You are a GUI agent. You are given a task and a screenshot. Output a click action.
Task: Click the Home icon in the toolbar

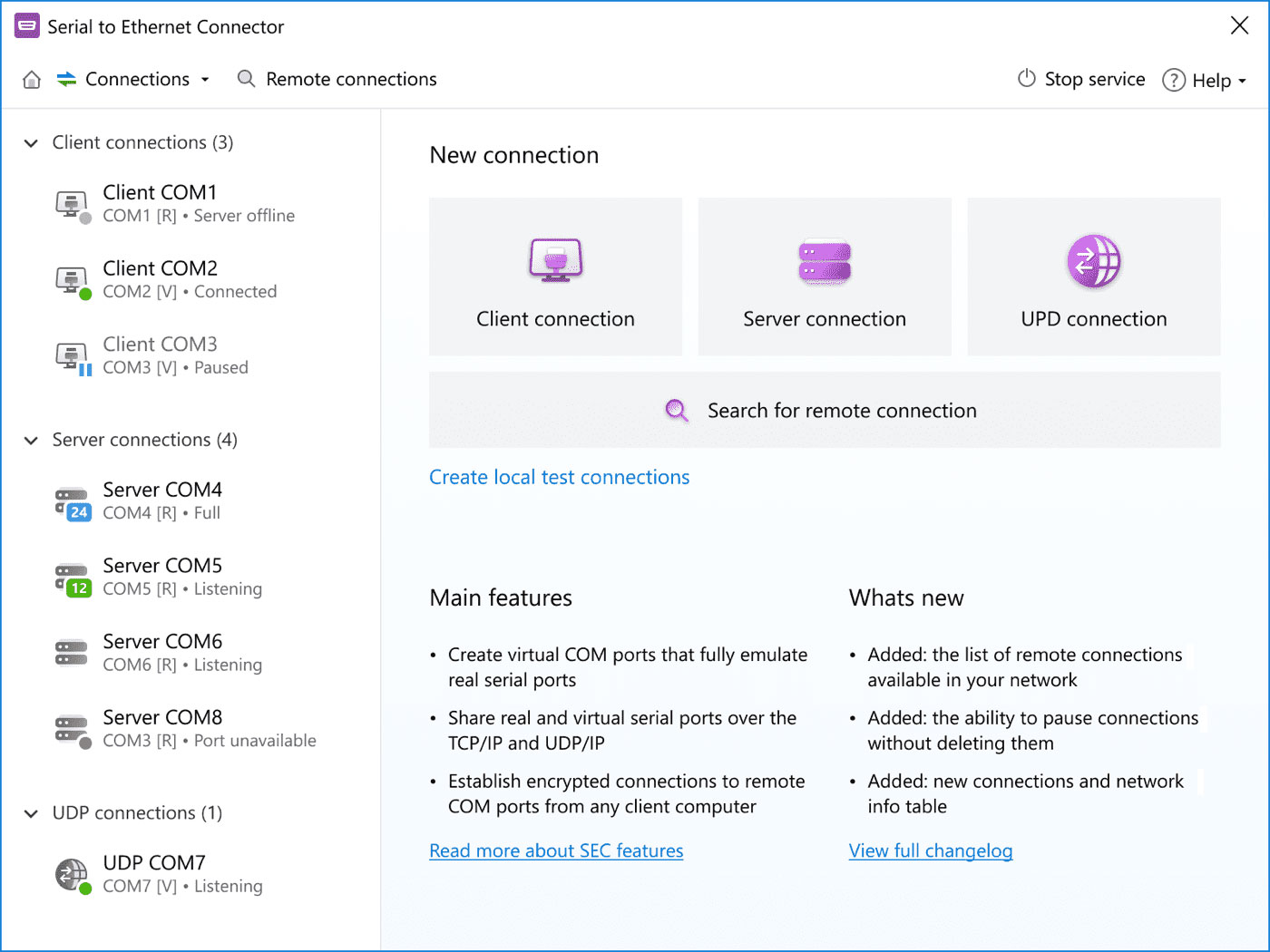[31, 80]
